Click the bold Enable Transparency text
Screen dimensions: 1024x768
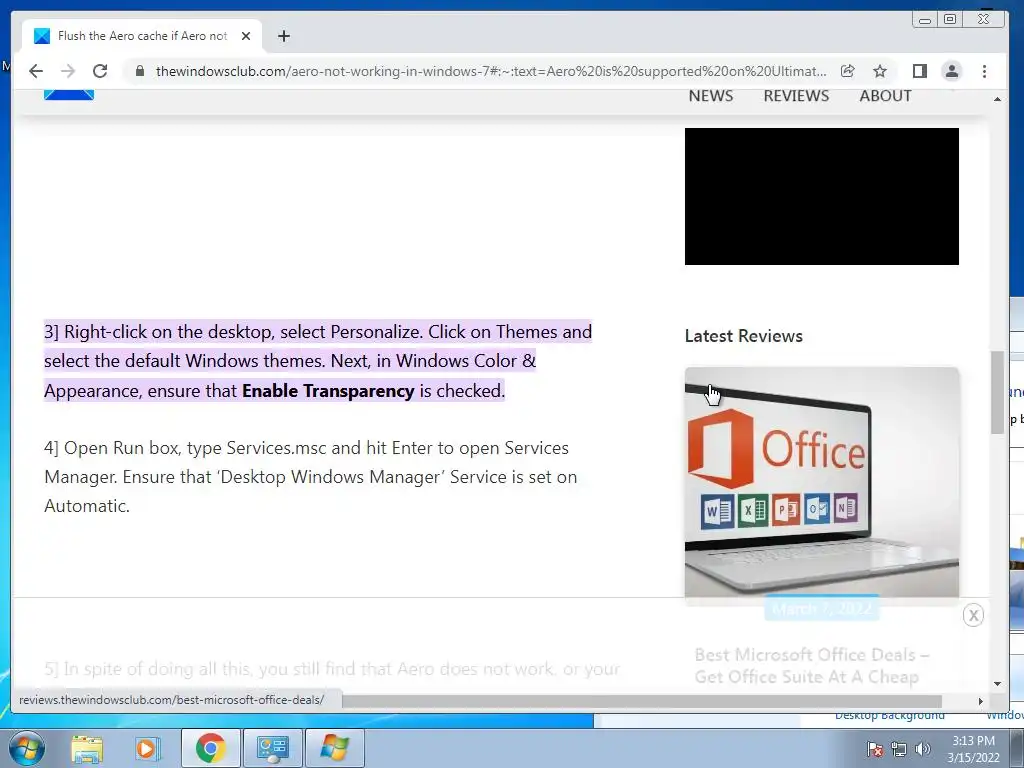point(328,391)
